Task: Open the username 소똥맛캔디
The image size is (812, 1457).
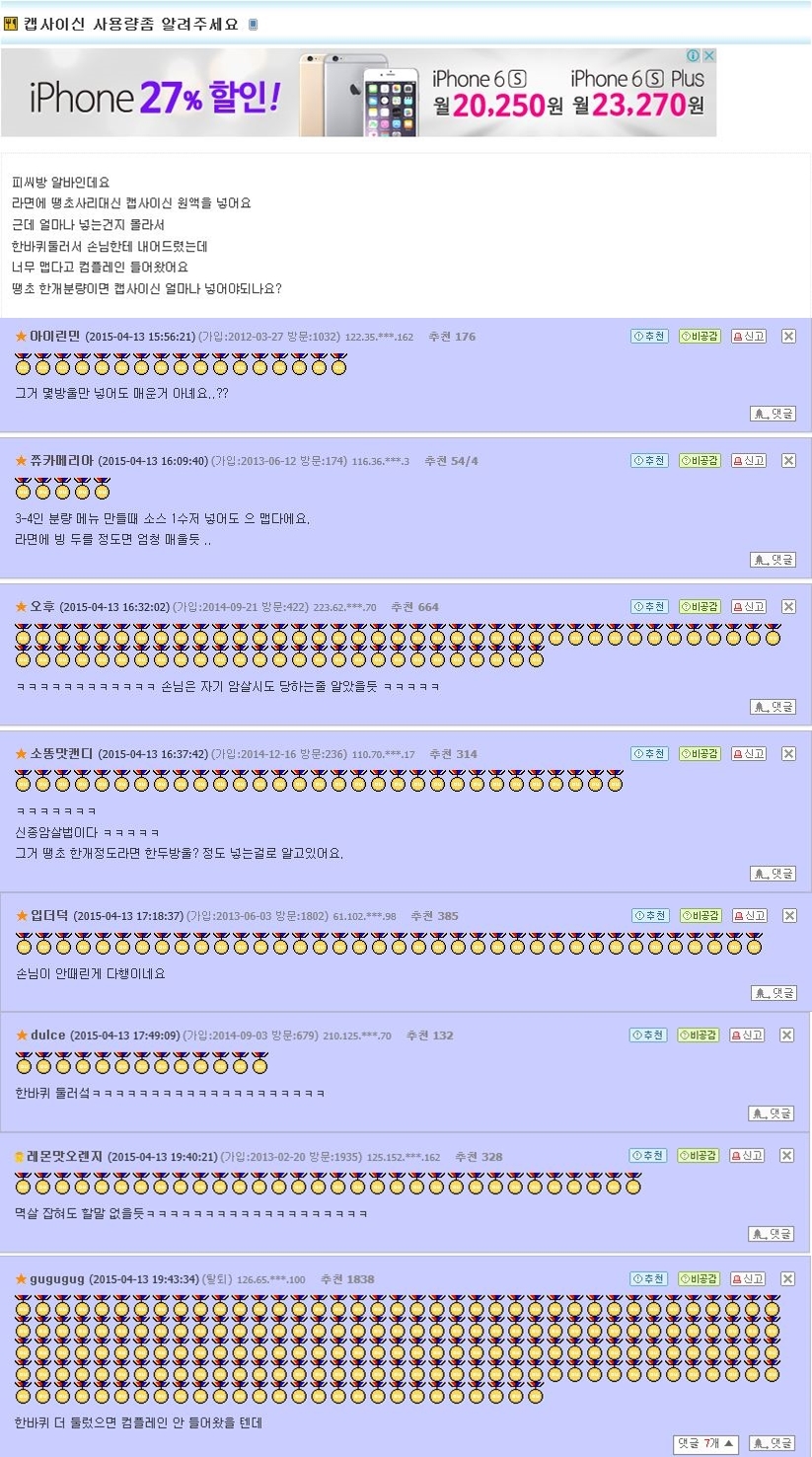Action: (x=61, y=754)
